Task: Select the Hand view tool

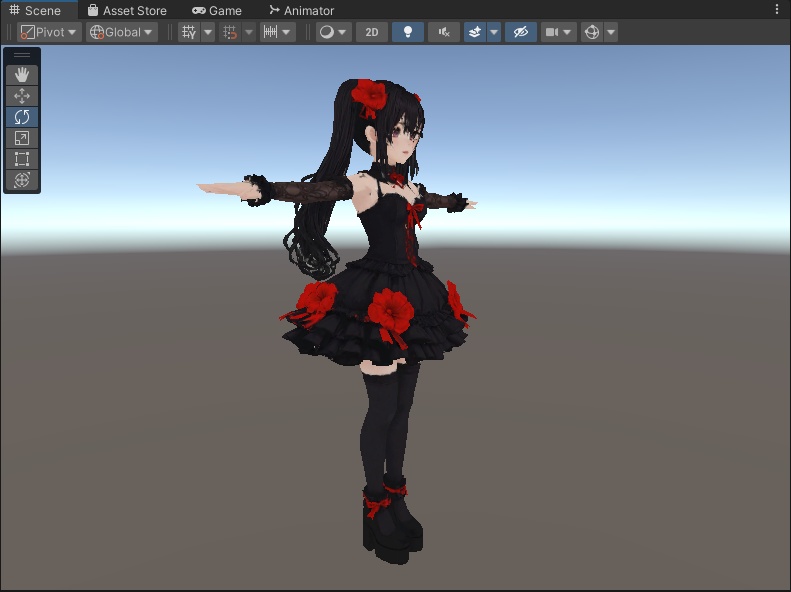Action: [22, 75]
